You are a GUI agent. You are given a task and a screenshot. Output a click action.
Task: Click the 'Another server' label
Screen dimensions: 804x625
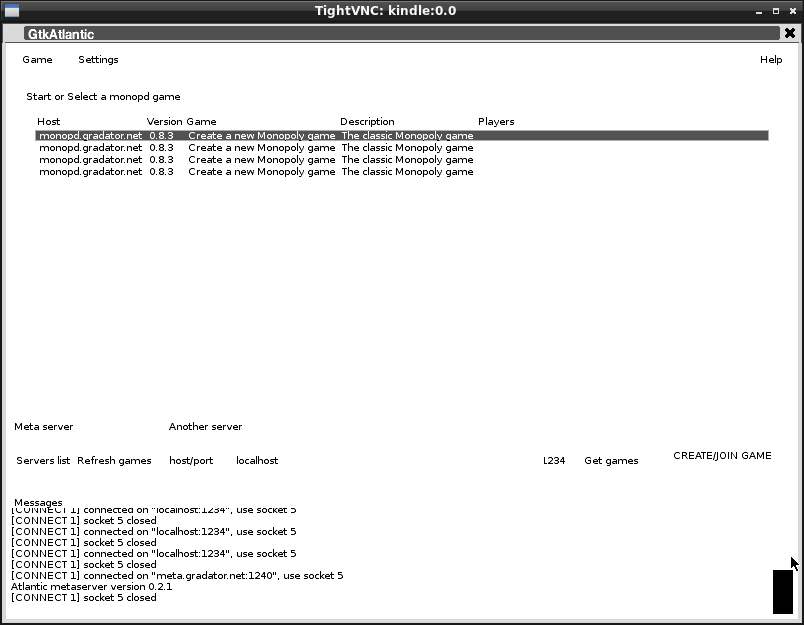pos(205,427)
